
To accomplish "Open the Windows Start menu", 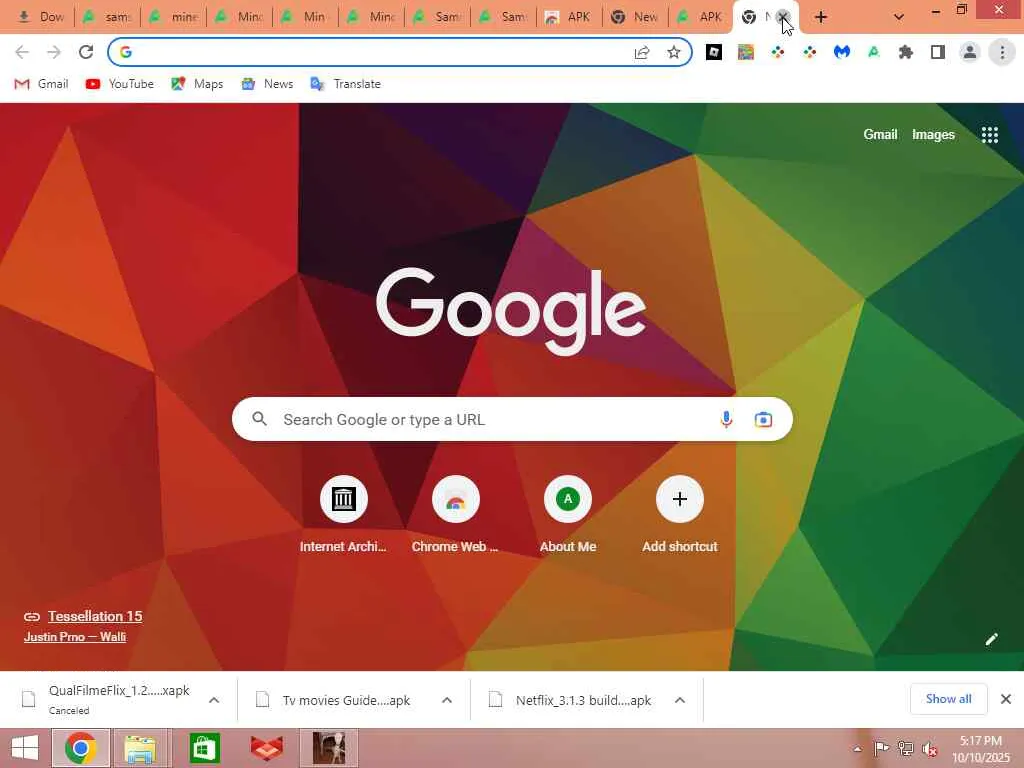I will click(25, 748).
